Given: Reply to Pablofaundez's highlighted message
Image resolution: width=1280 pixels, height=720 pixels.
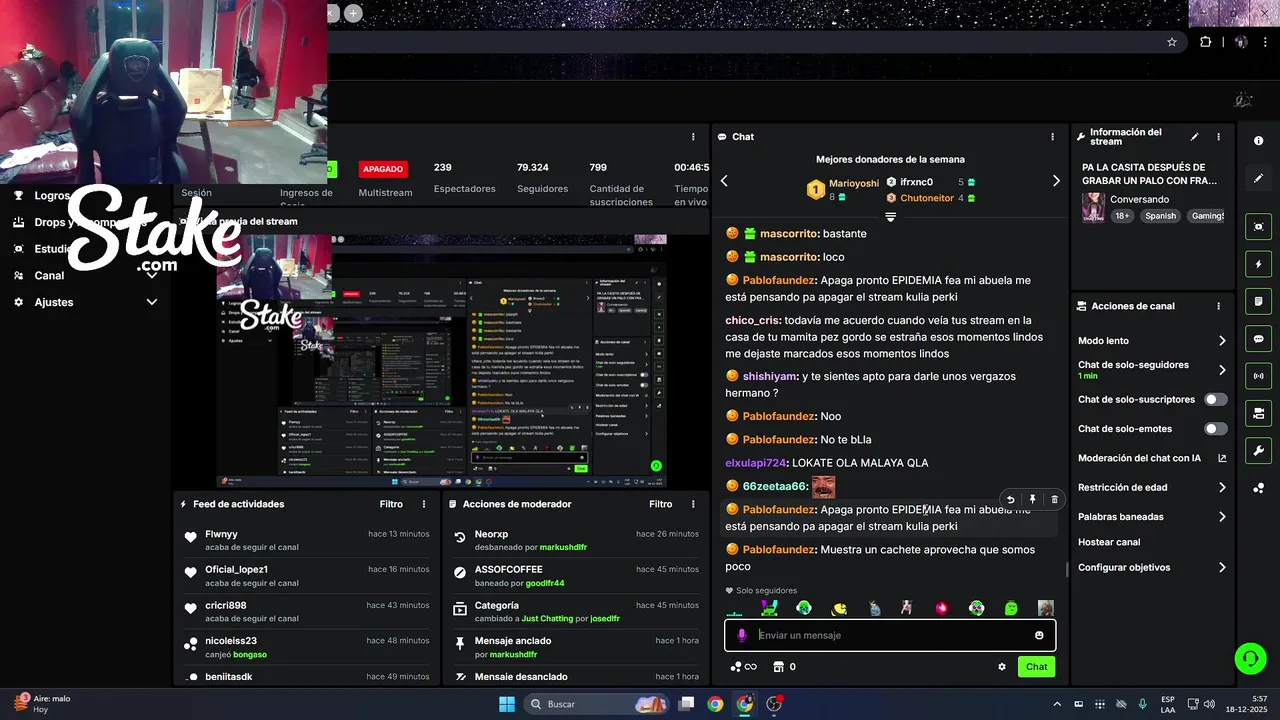Looking at the screenshot, I should coord(1010,500).
